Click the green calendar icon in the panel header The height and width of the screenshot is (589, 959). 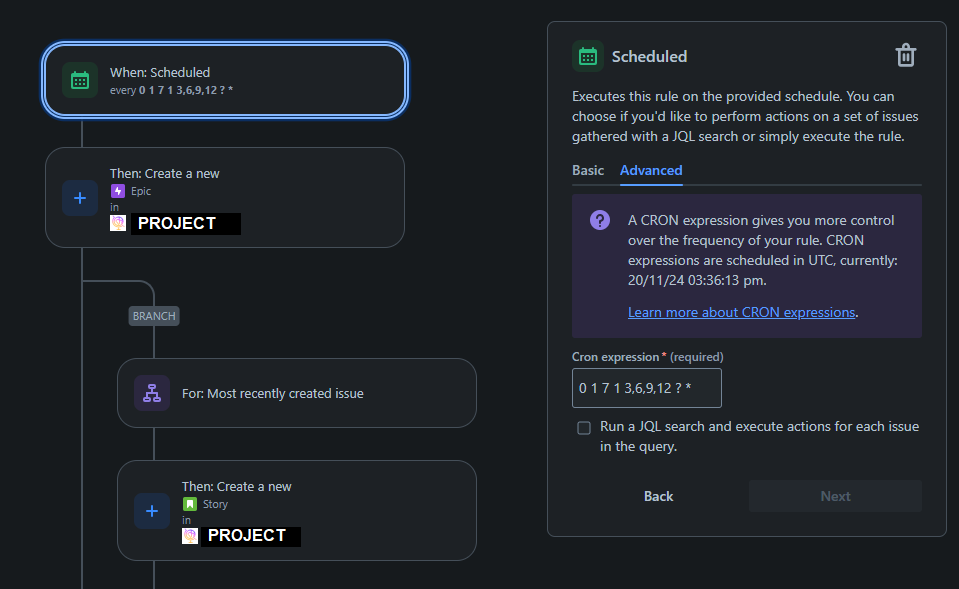coord(587,56)
